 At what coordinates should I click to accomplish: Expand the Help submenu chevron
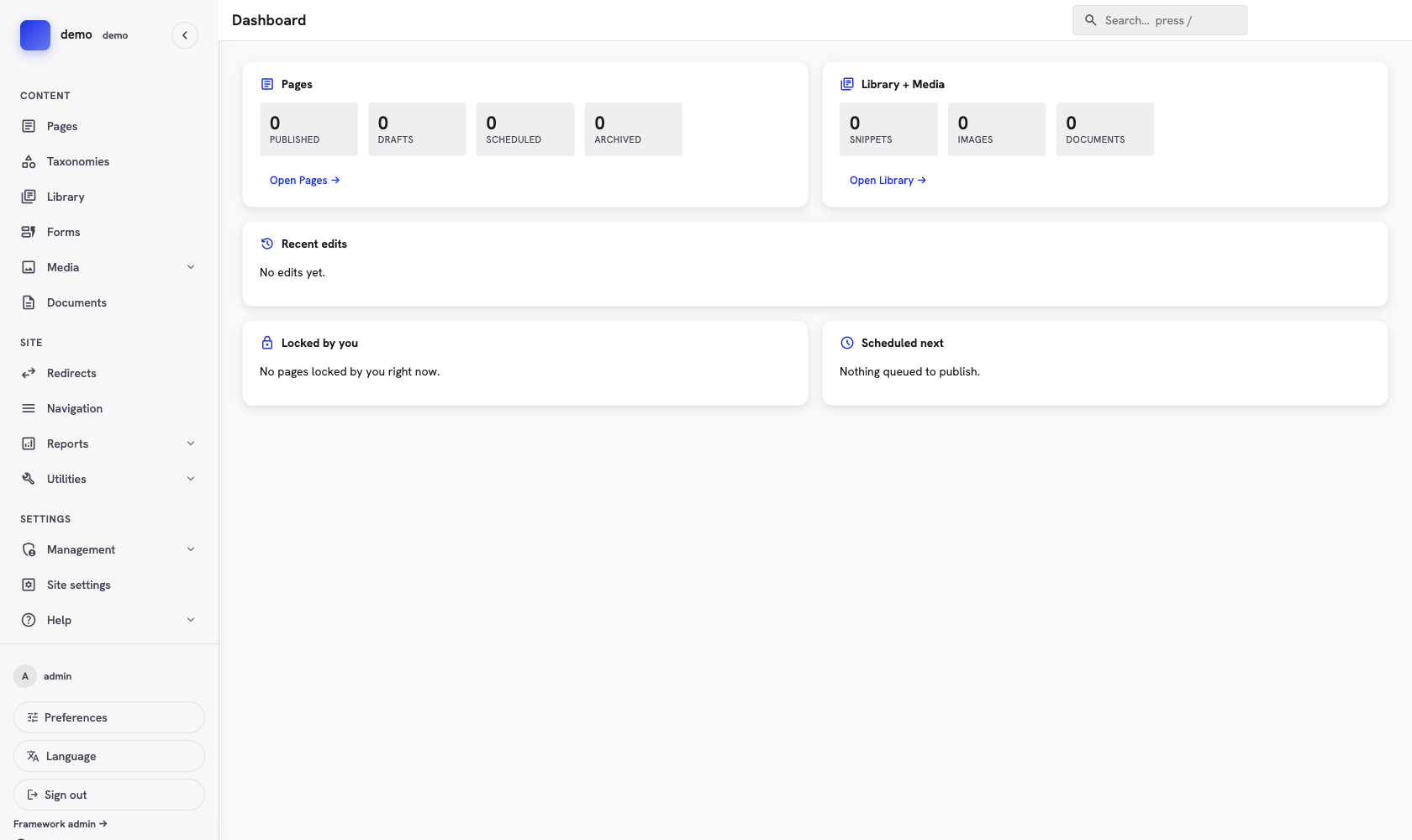coord(191,620)
